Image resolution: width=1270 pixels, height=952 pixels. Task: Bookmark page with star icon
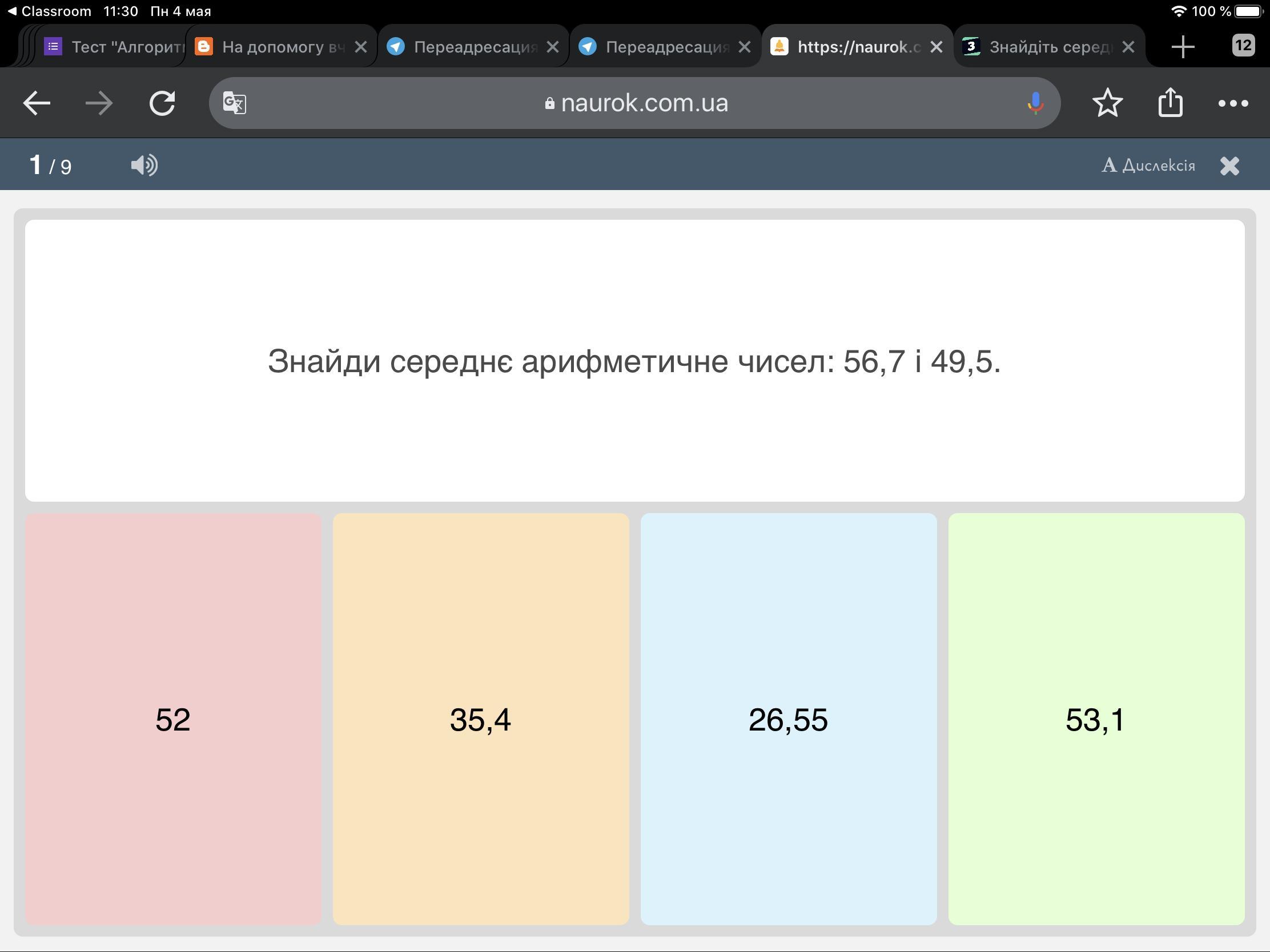tap(1107, 103)
